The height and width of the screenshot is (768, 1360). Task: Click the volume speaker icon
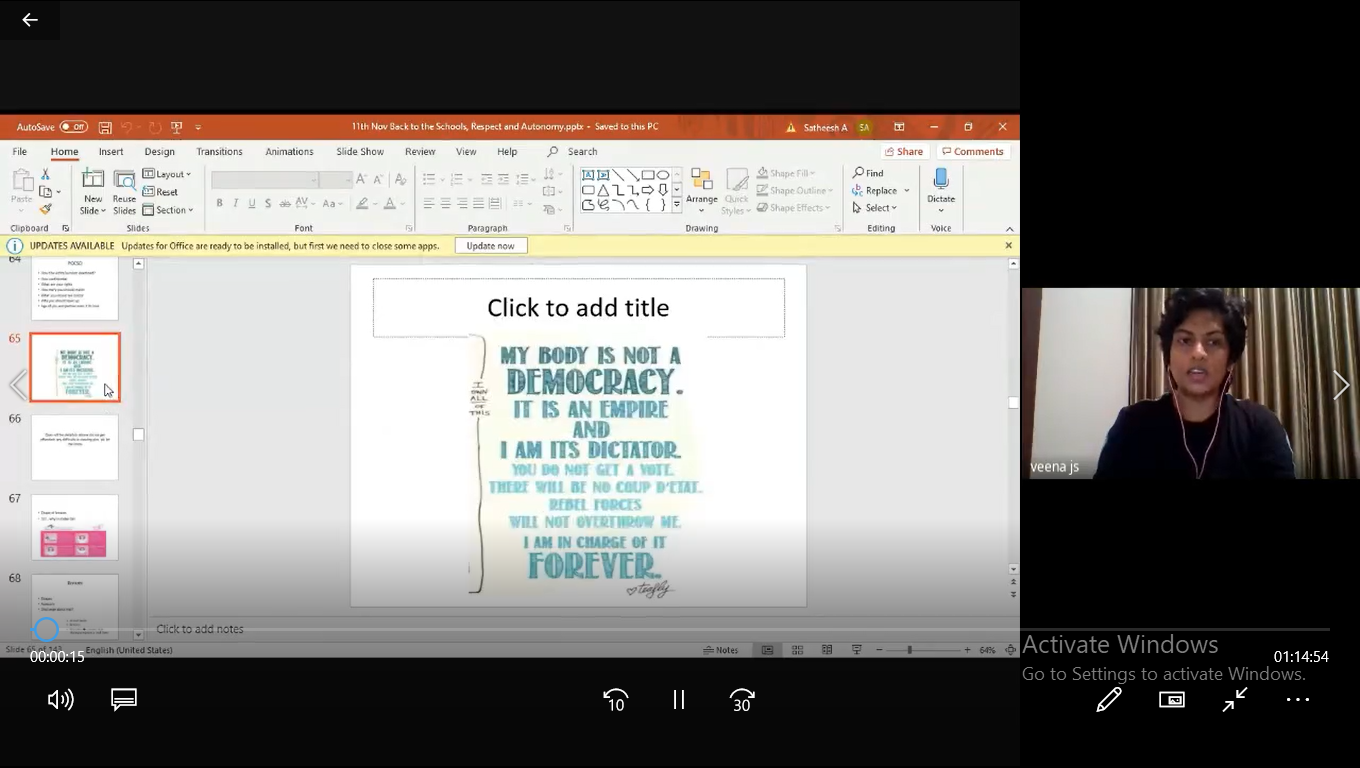61,699
